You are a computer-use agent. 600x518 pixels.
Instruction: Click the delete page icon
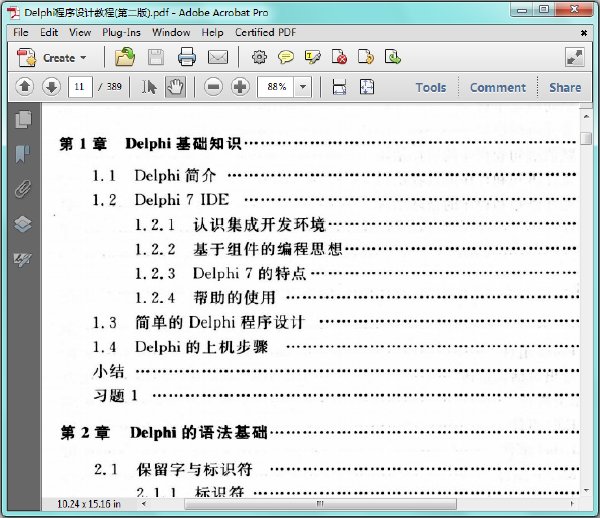[x=339, y=57]
